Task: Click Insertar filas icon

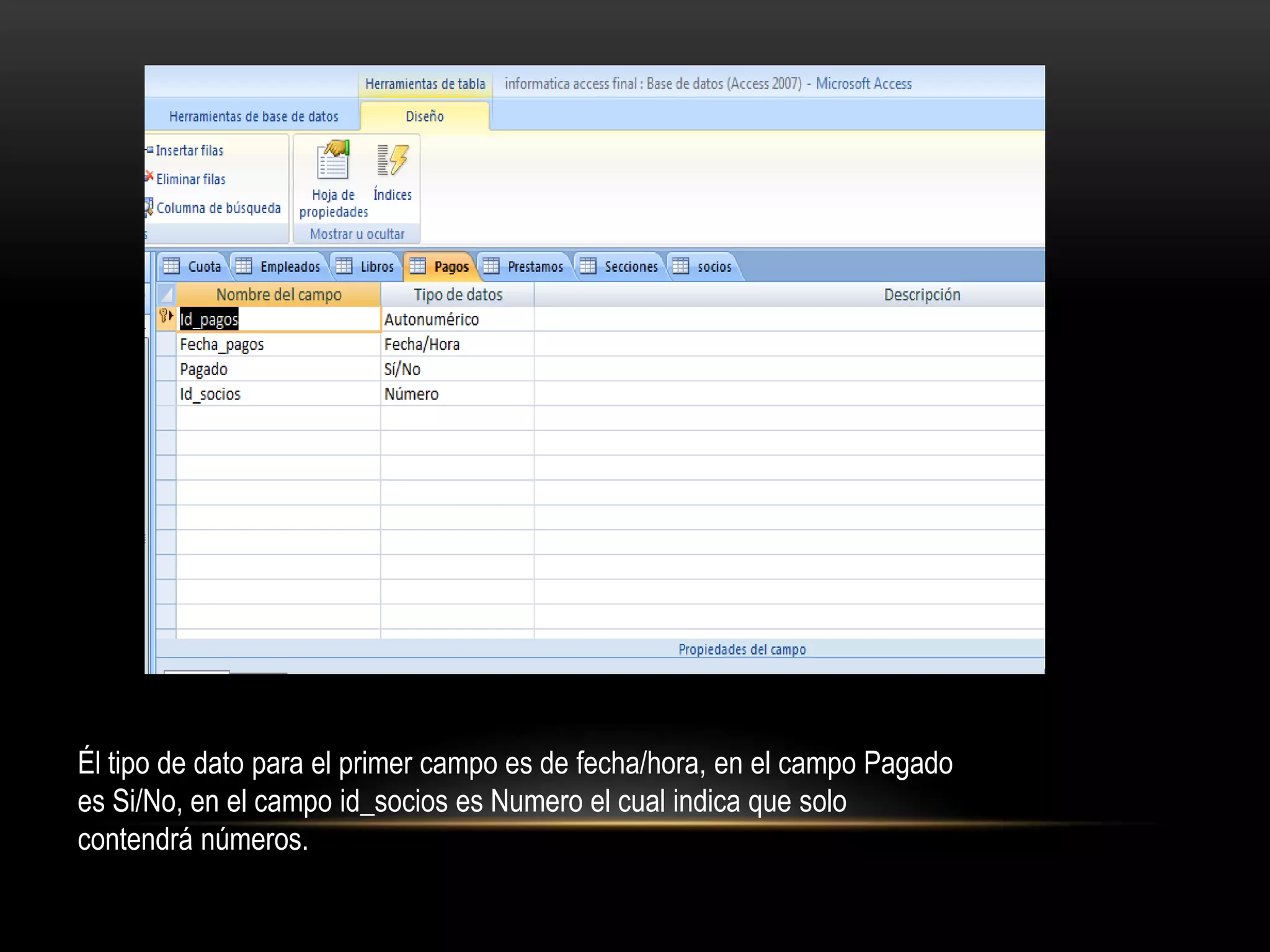Action: 149,150
